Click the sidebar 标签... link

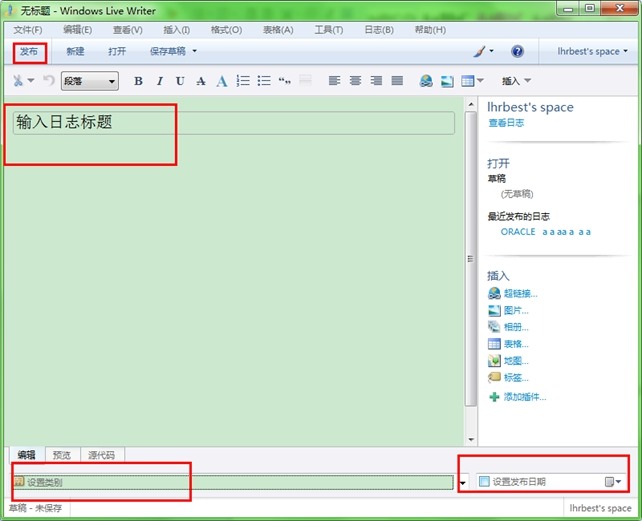[516, 378]
